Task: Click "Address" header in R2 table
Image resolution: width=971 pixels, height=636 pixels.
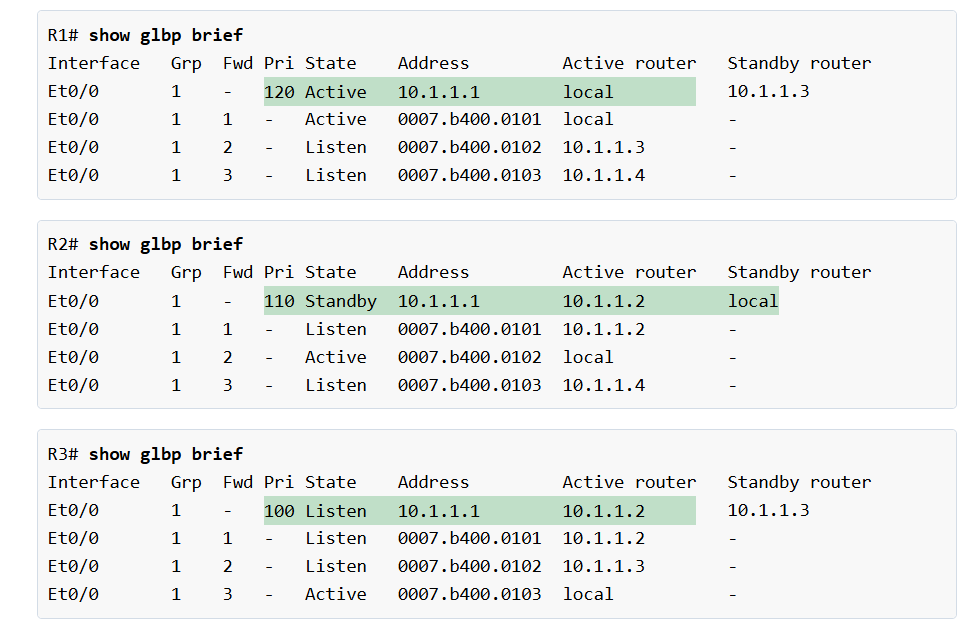Action: click(433, 272)
